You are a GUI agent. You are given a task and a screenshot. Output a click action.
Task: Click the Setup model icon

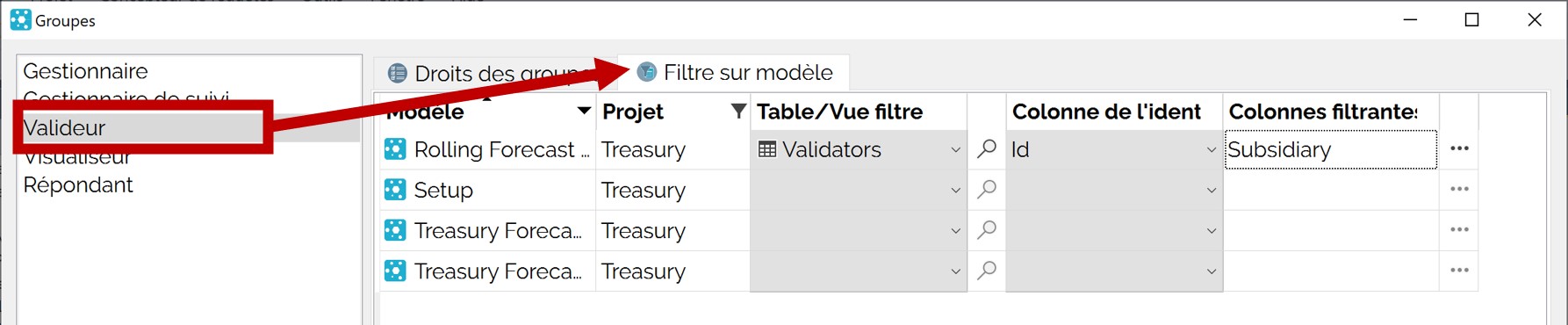(x=395, y=190)
